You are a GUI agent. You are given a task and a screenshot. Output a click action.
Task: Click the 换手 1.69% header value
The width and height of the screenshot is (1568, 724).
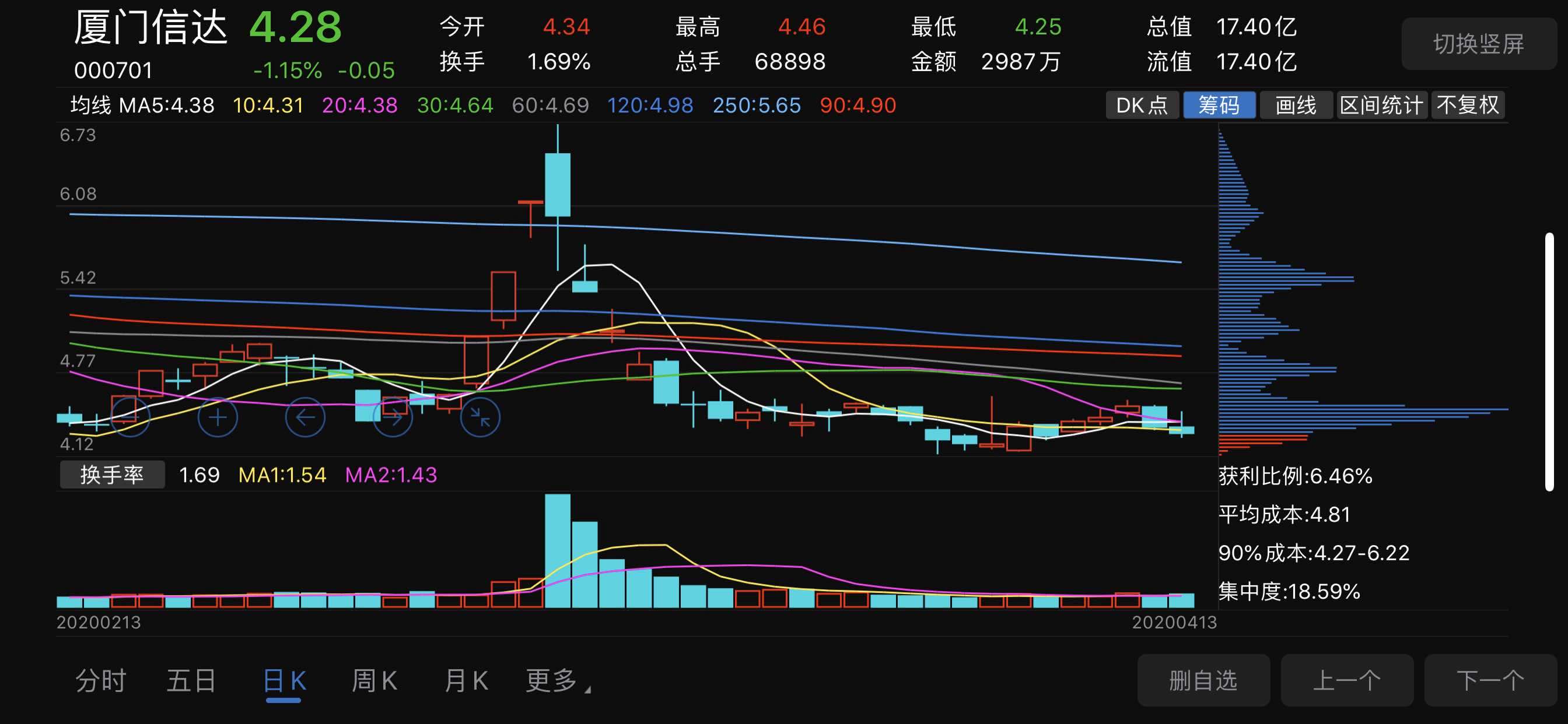(558, 61)
